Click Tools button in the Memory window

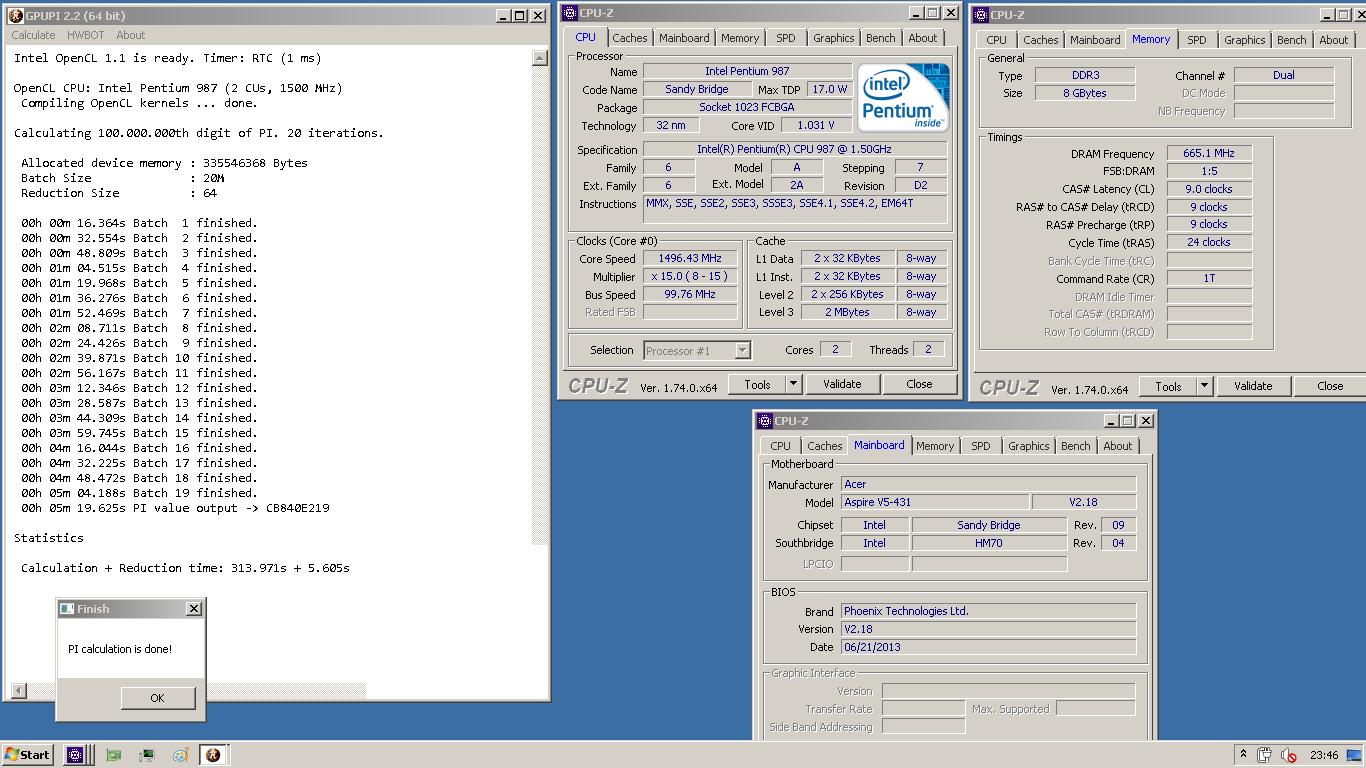(x=1168, y=386)
